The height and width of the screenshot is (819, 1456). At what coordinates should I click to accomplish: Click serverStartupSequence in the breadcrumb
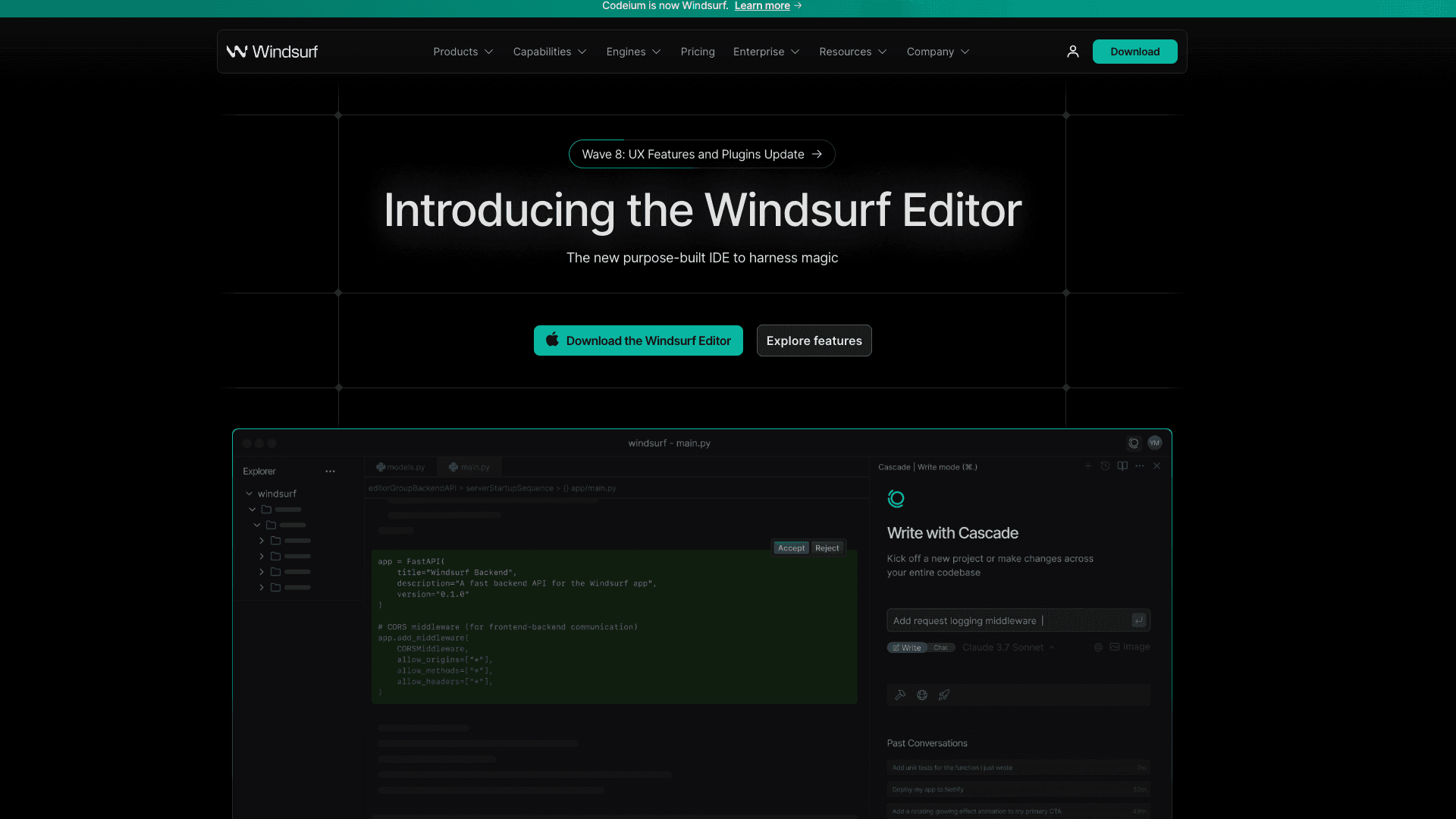coord(510,488)
